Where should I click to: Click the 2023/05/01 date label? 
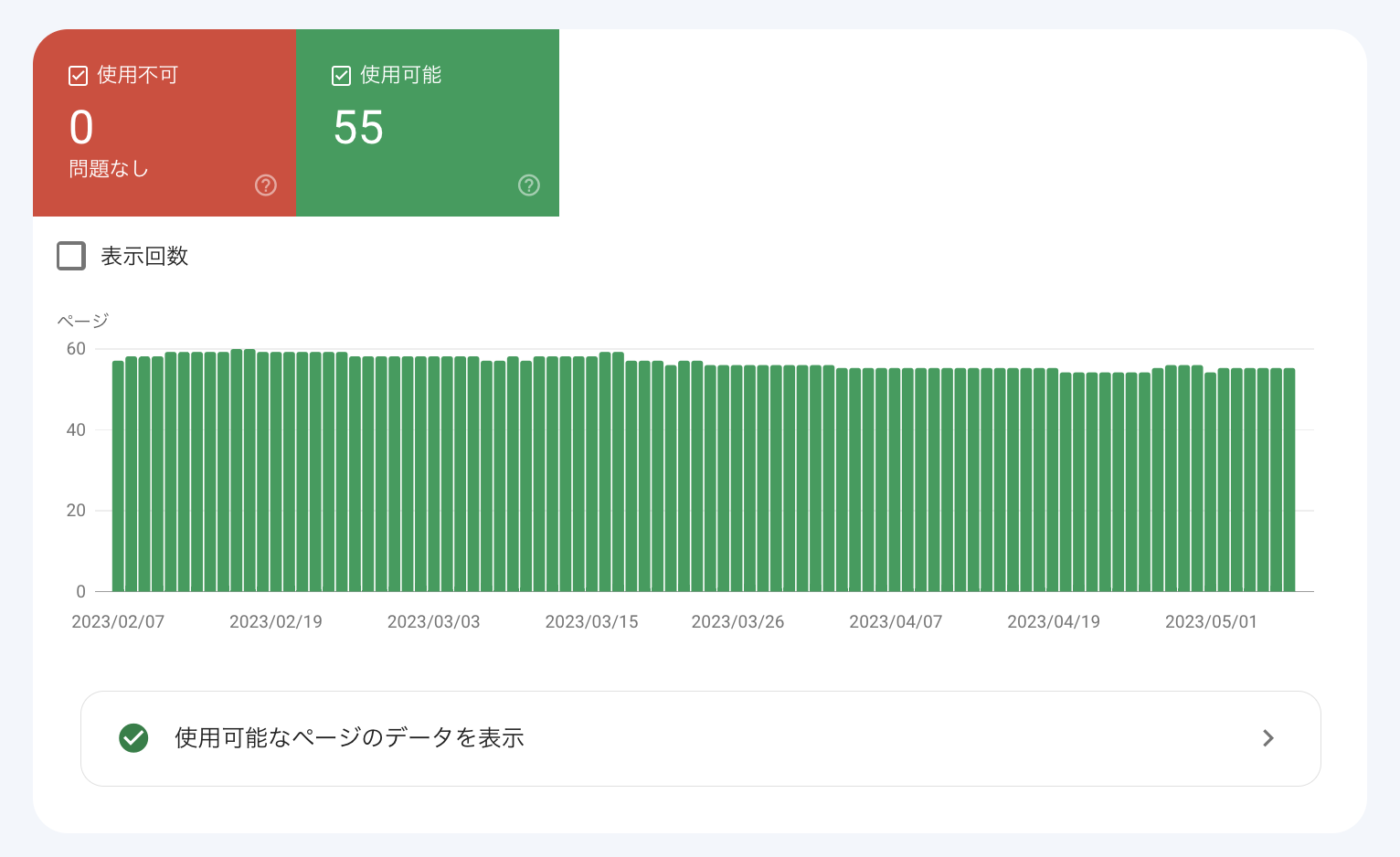[1212, 621]
